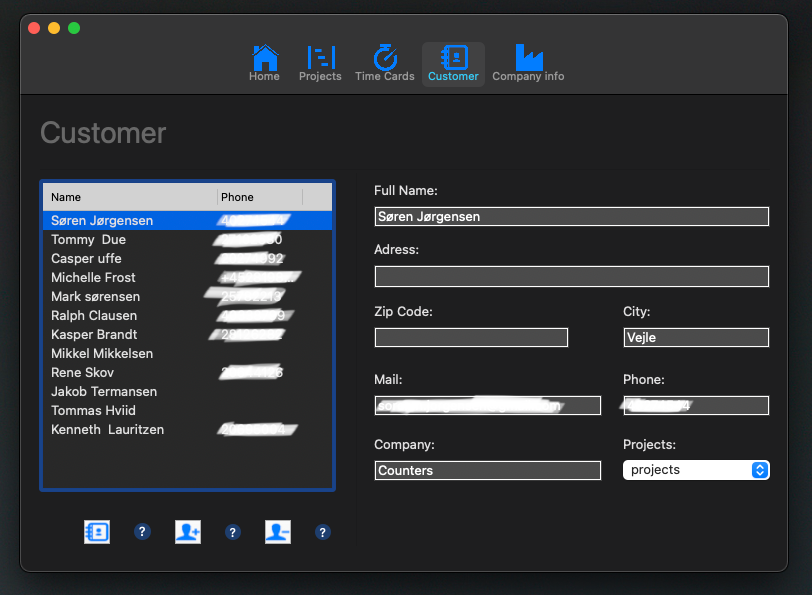Click the City field showing Vejle

click(x=695, y=338)
